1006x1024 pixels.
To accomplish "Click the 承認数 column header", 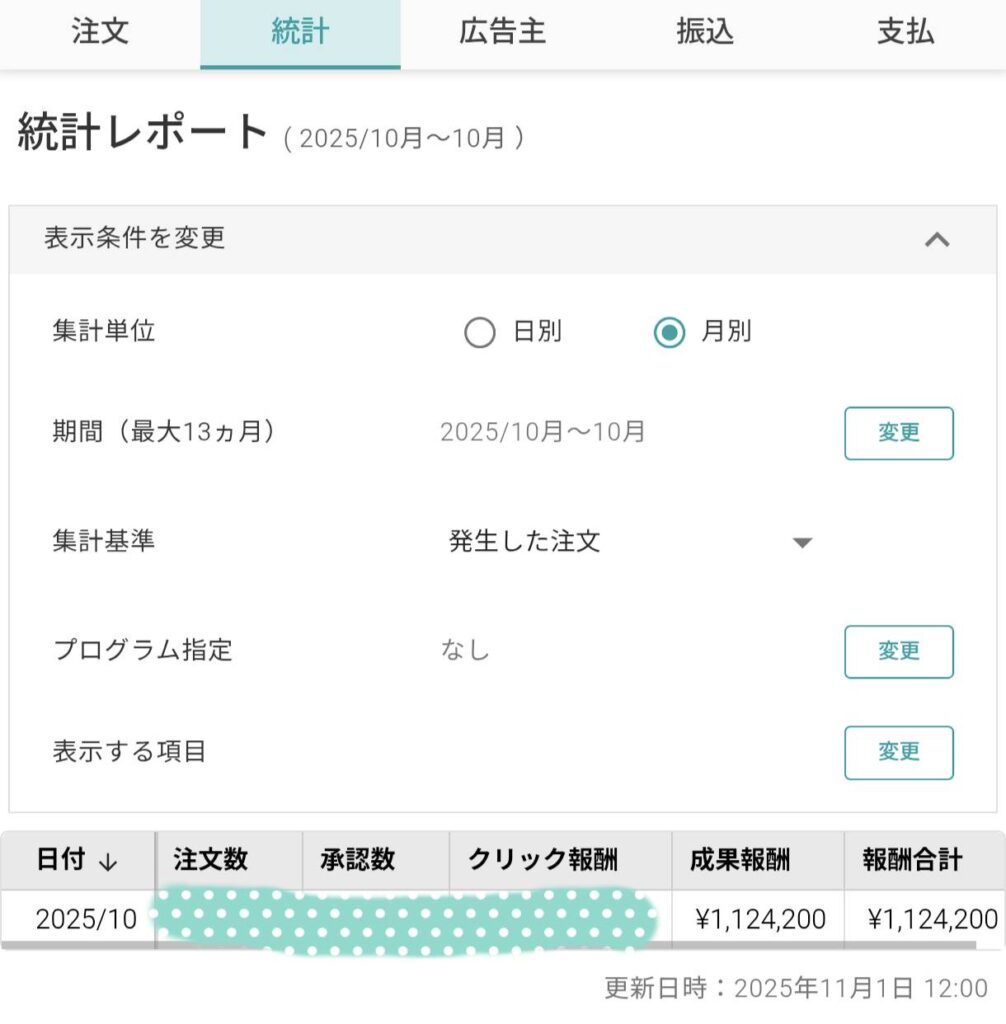I will pyautogui.click(x=357, y=860).
